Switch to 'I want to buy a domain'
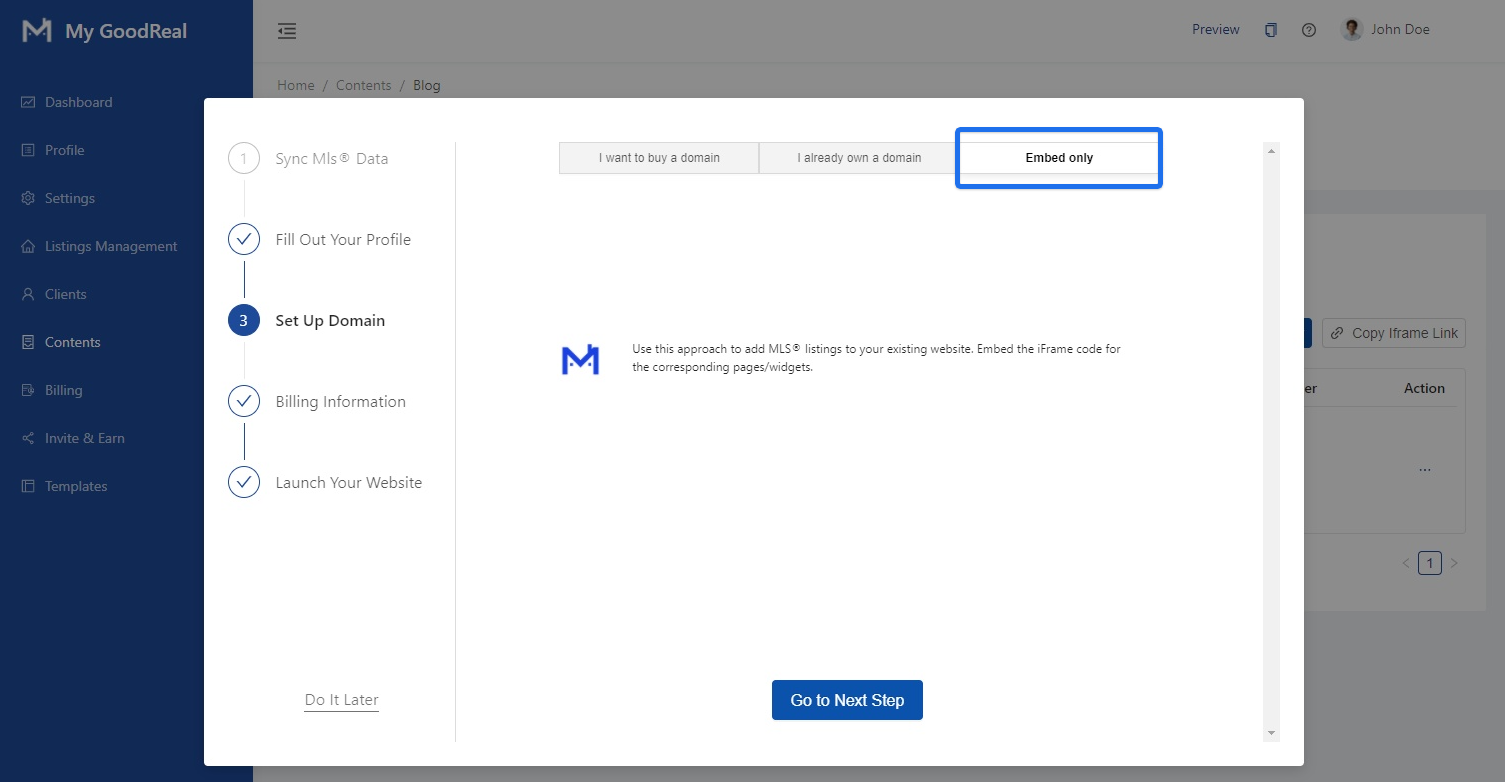This screenshot has height=782, width=1505. pos(659,158)
